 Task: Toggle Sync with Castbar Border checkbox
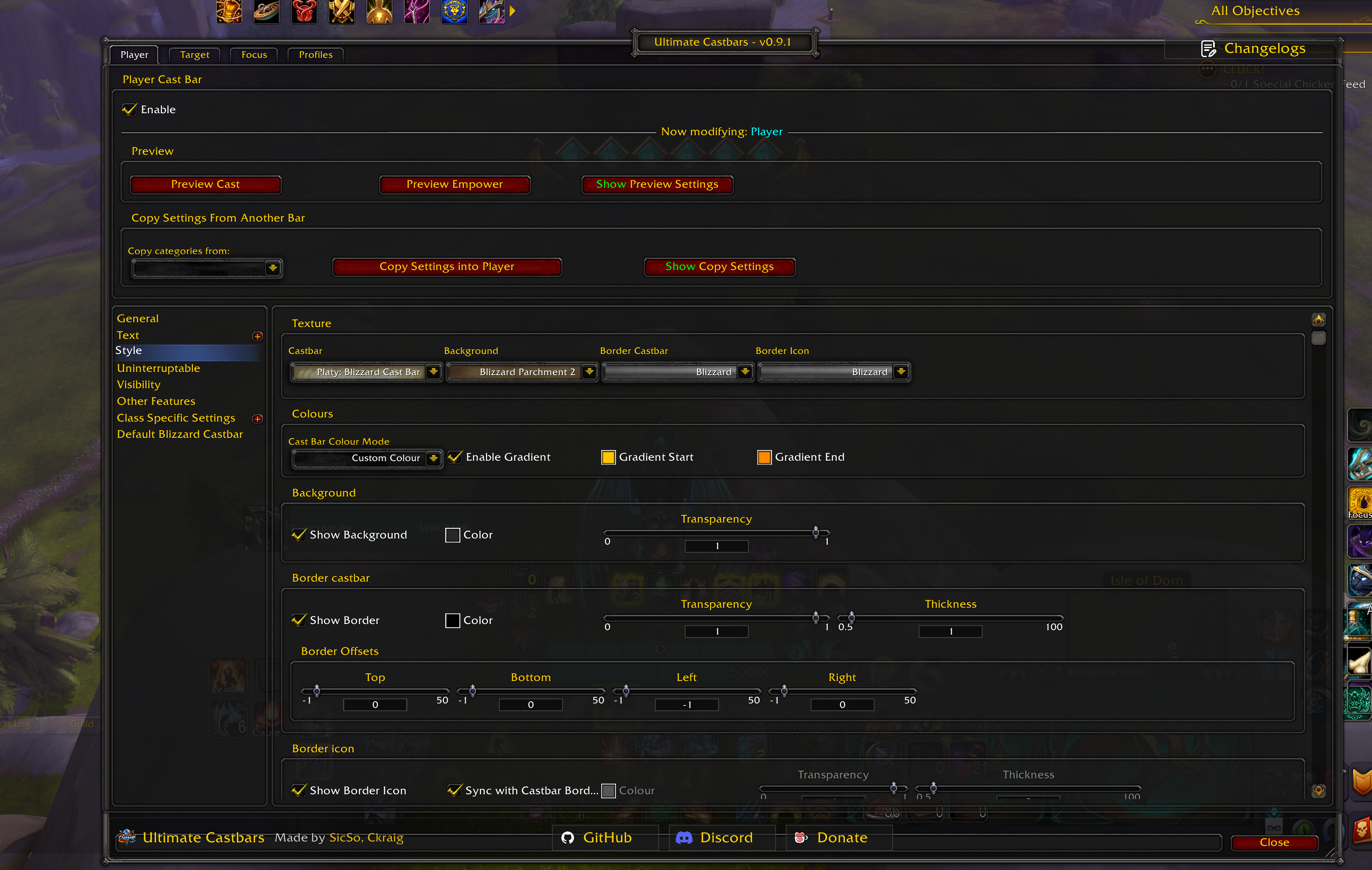pyautogui.click(x=455, y=790)
